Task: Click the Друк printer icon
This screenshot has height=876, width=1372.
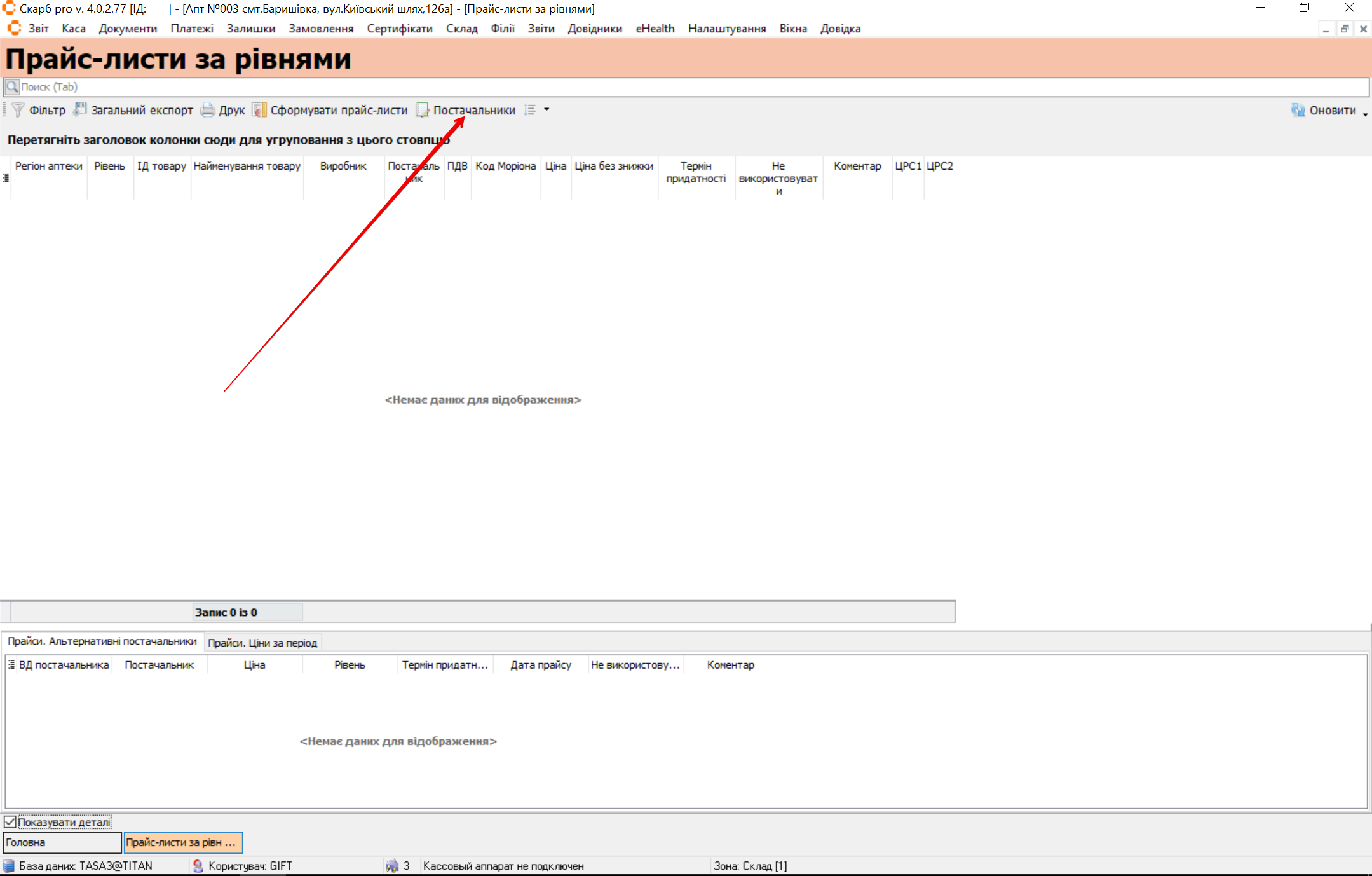Action: point(208,110)
